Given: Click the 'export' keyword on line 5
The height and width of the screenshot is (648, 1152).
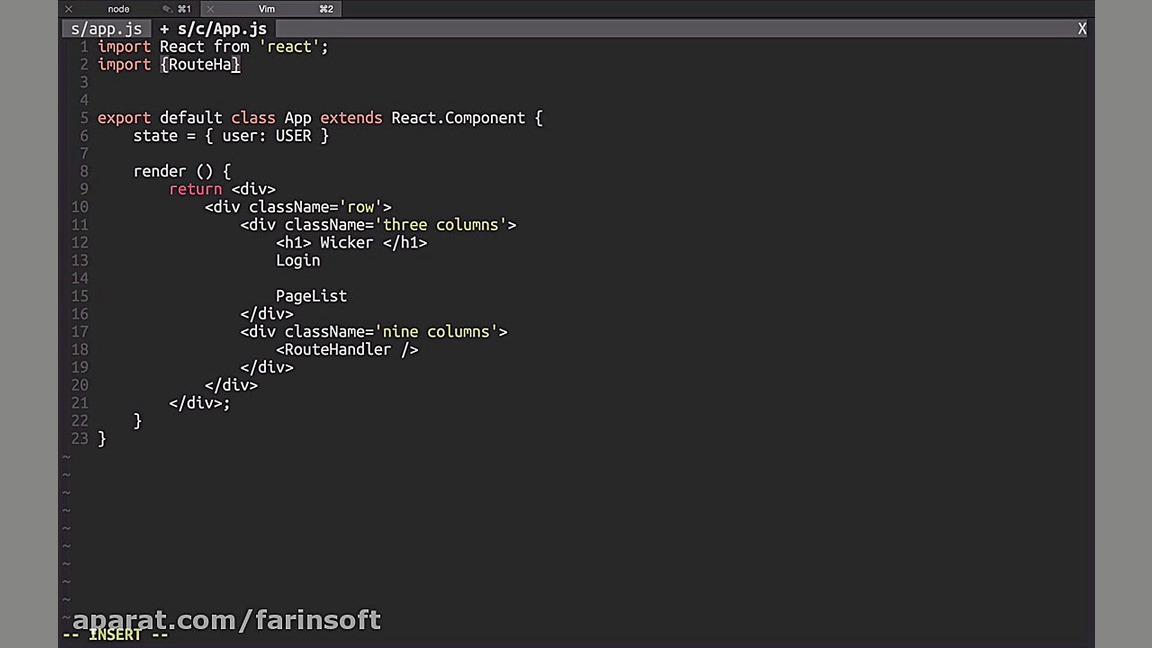Looking at the screenshot, I should [x=124, y=118].
